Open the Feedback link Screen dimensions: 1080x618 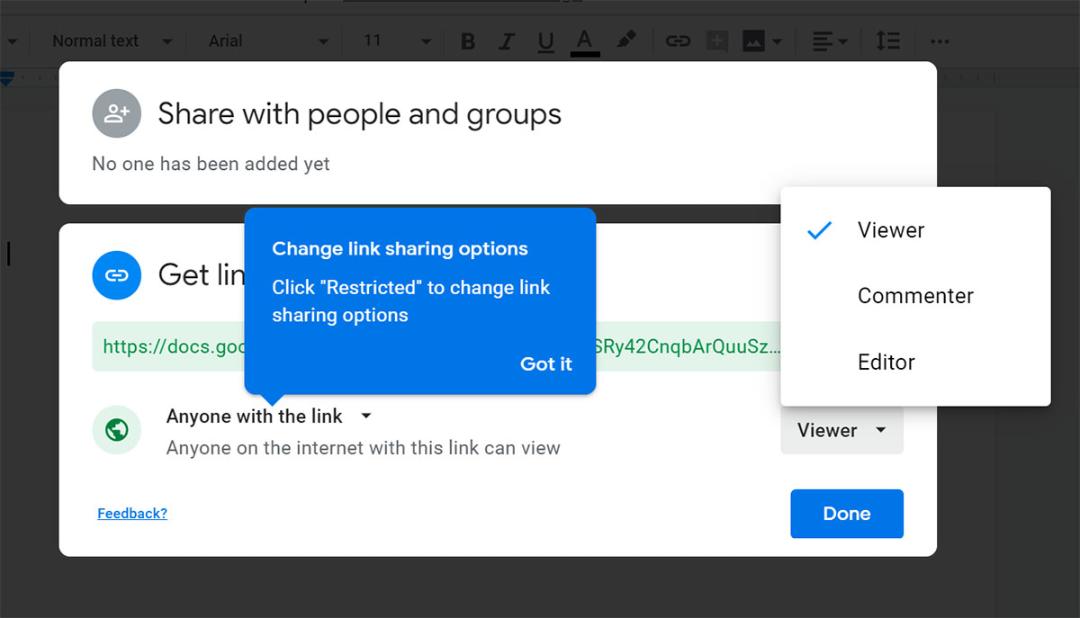(x=132, y=513)
